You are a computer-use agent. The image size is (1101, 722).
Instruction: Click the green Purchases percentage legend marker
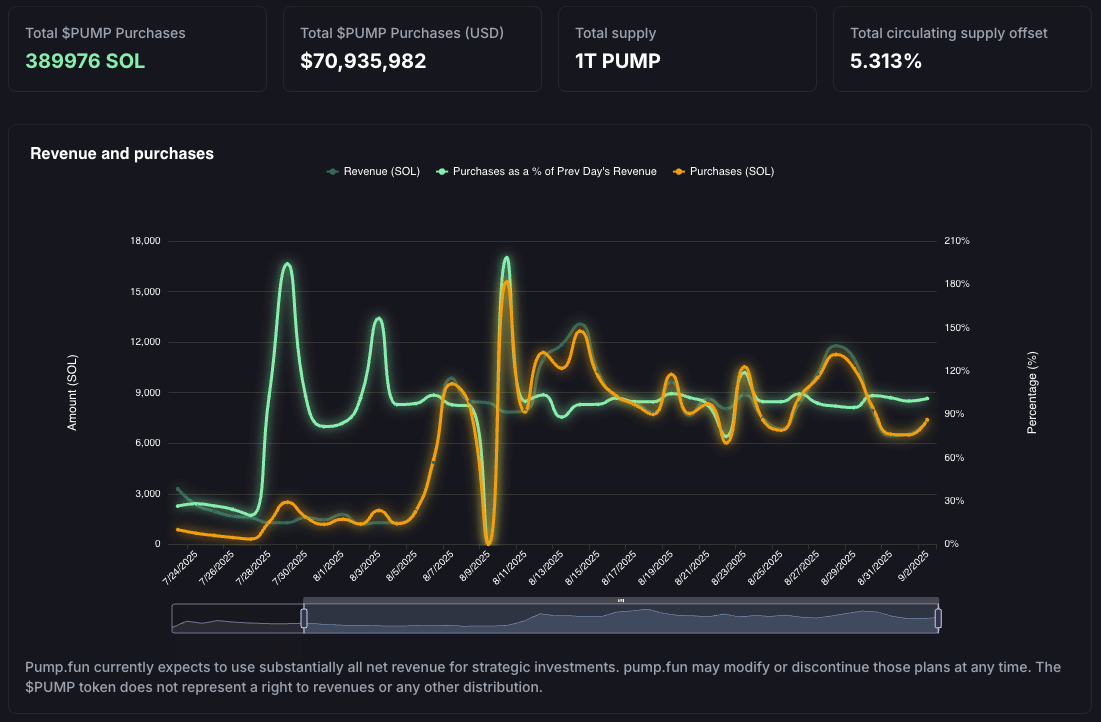point(442,171)
